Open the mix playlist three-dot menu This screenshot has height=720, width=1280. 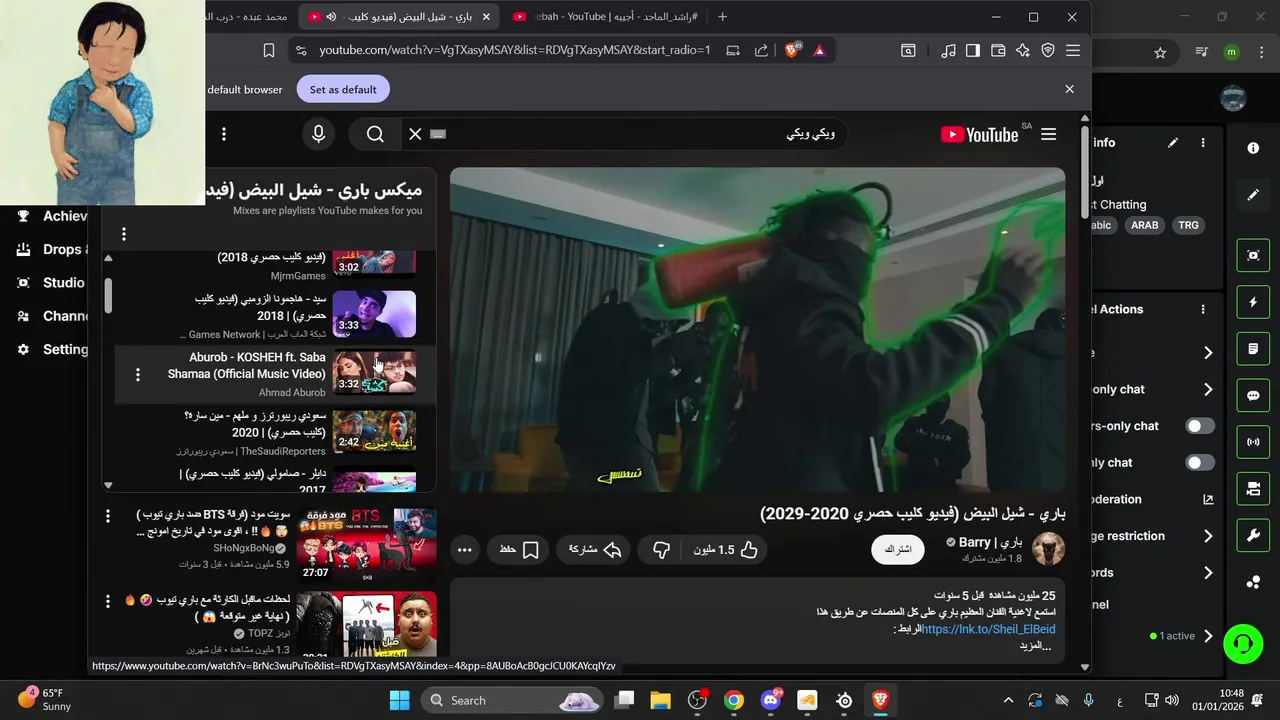pos(124,234)
